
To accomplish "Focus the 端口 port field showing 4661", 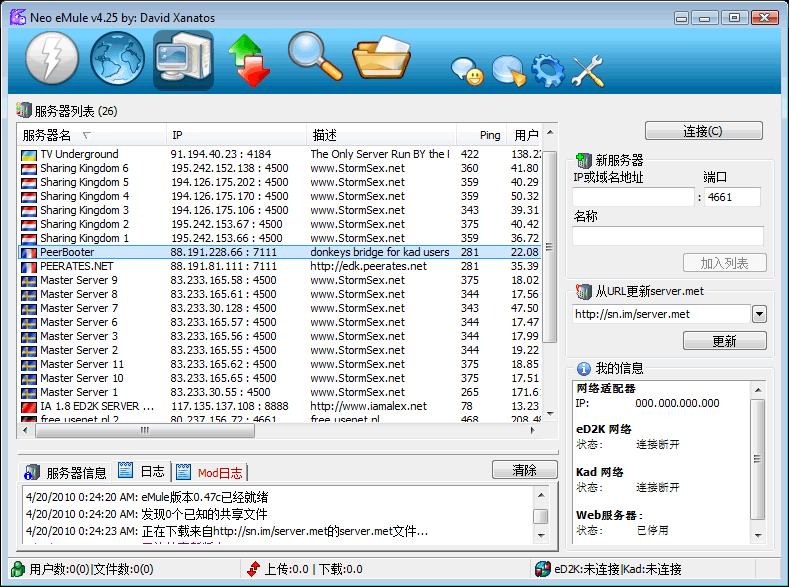I will tap(732, 197).
